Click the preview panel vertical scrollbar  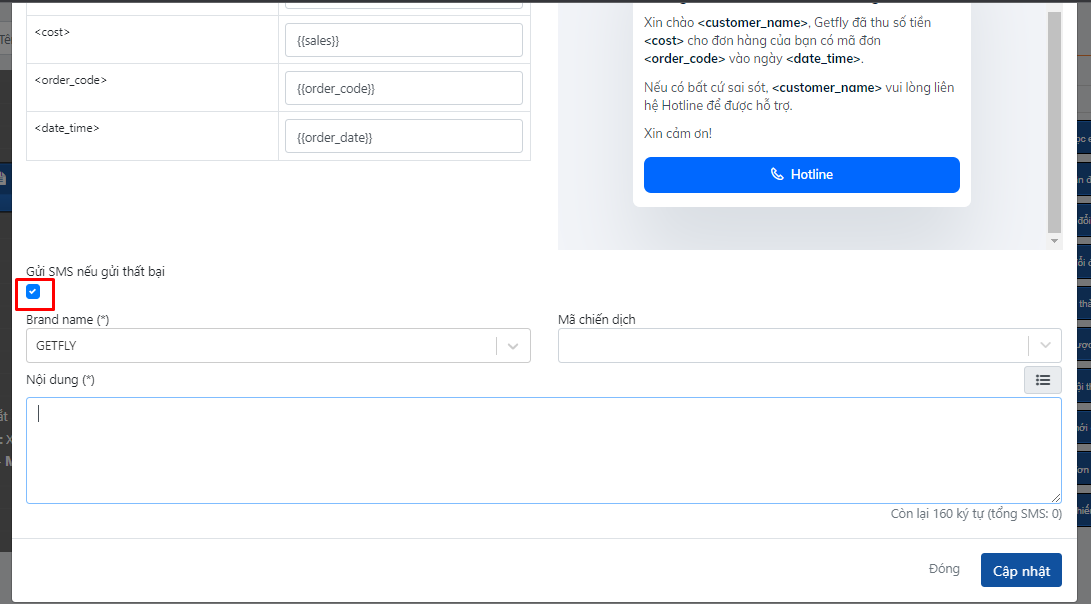coord(1054,120)
